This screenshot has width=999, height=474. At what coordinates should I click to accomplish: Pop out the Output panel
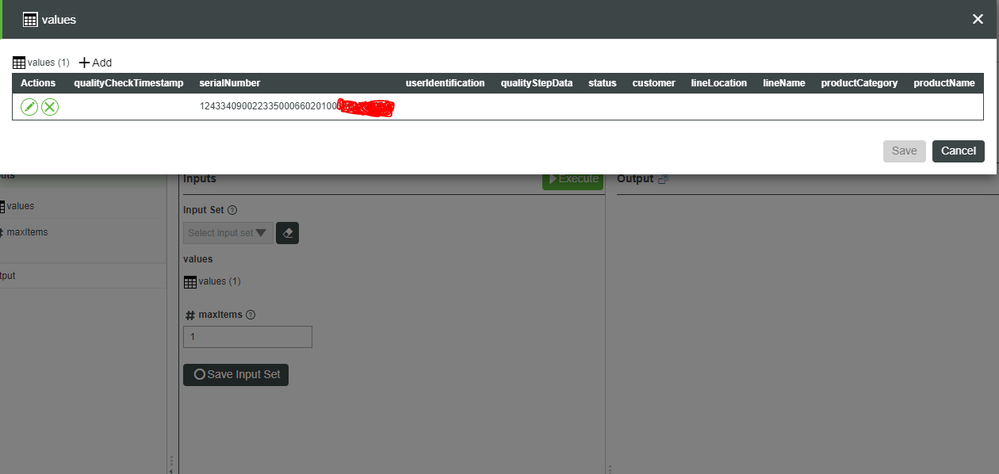pyautogui.click(x=663, y=180)
